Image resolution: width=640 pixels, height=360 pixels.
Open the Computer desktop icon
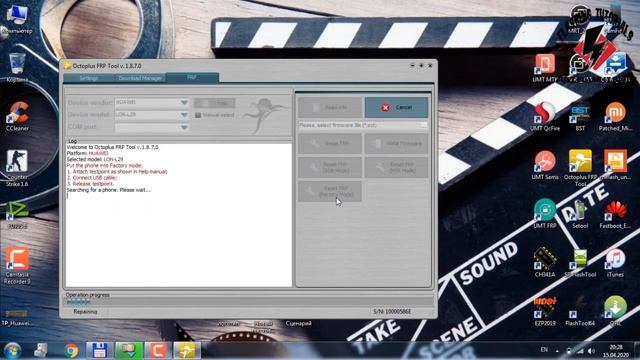click(x=17, y=19)
